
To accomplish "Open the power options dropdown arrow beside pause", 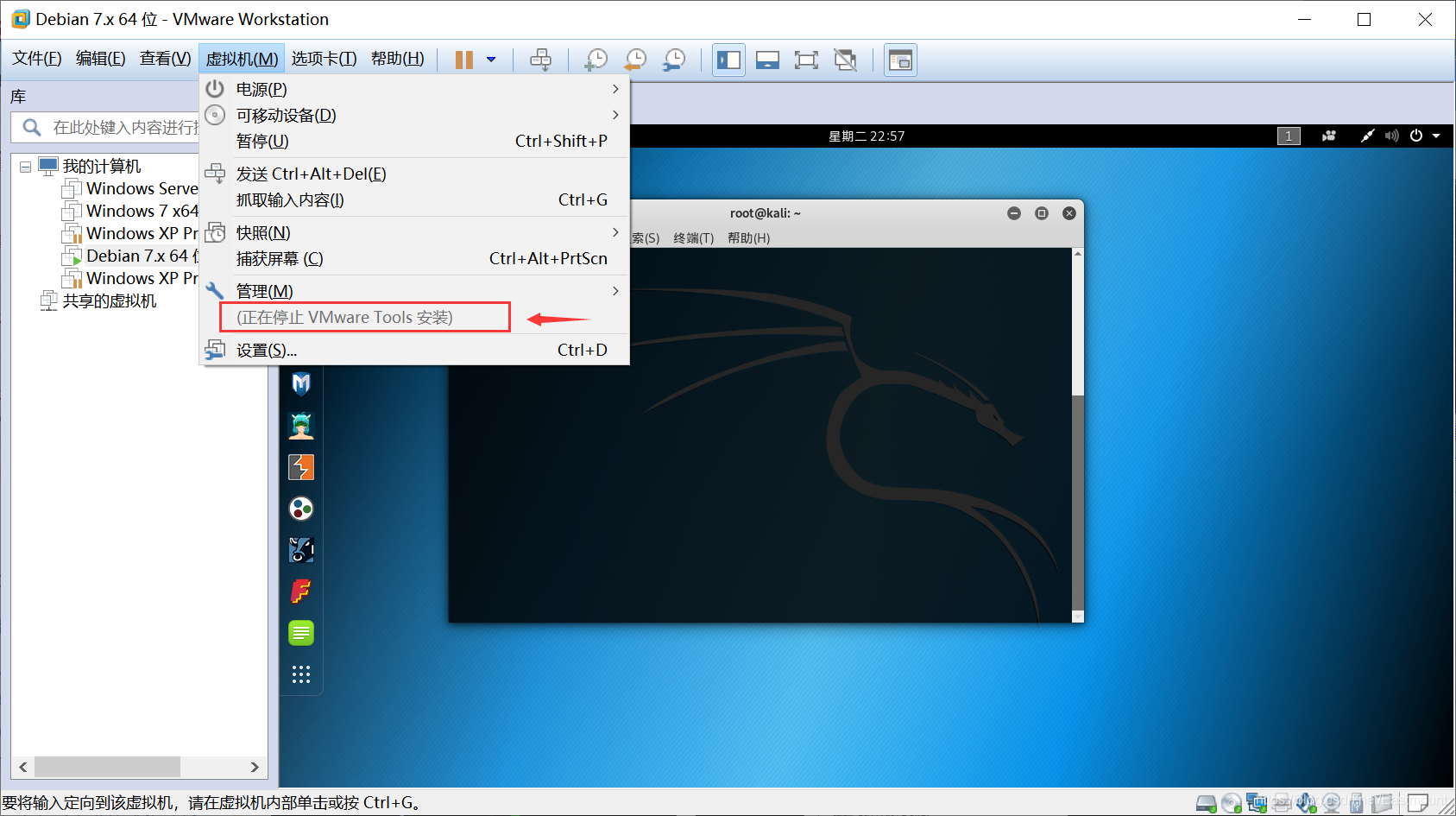I will tap(491, 60).
